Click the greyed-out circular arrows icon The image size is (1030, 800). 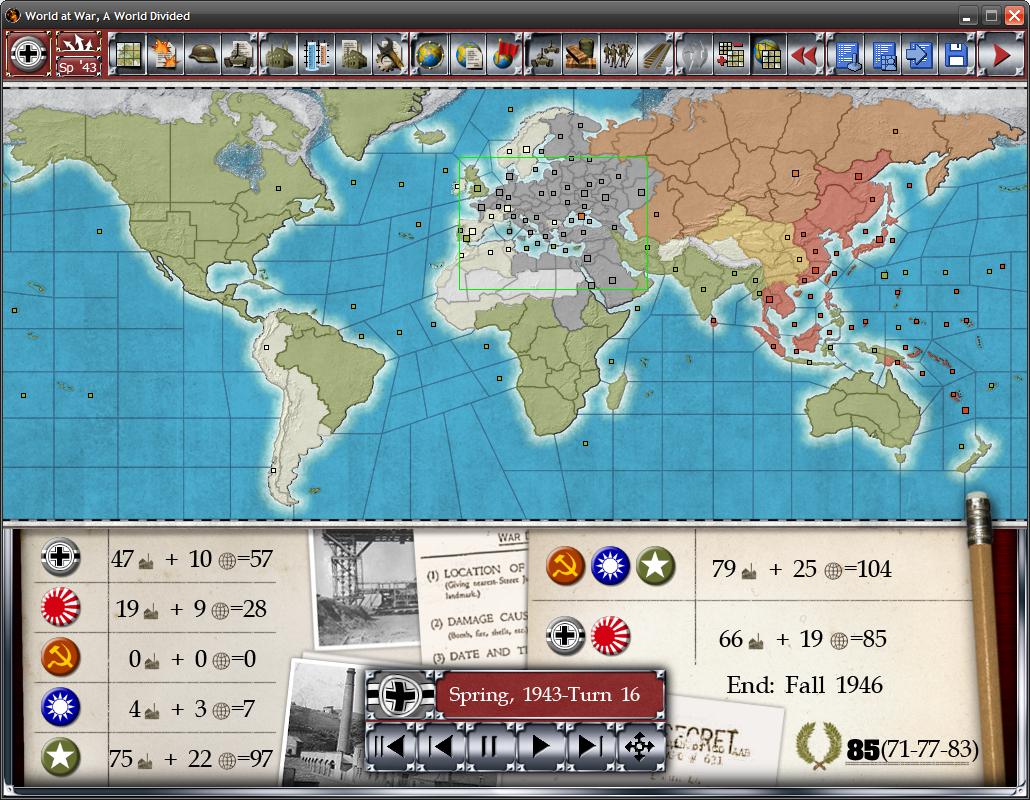point(694,54)
